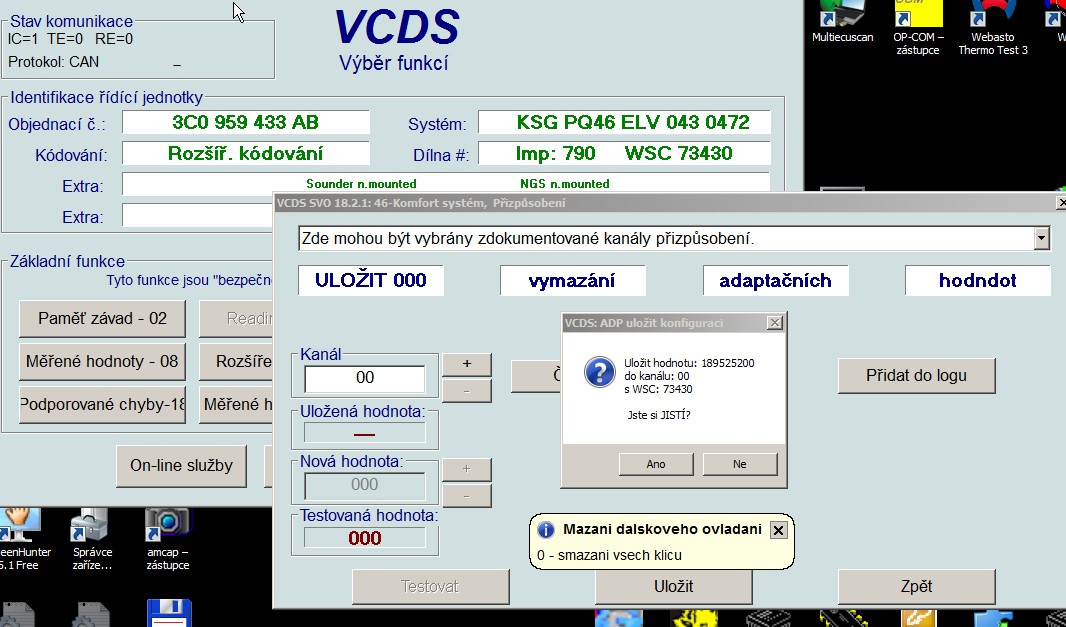This screenshot has width=1066, height=627.
Task: Click the blue question mark dialog icon
Action: [x=600, y=373]
